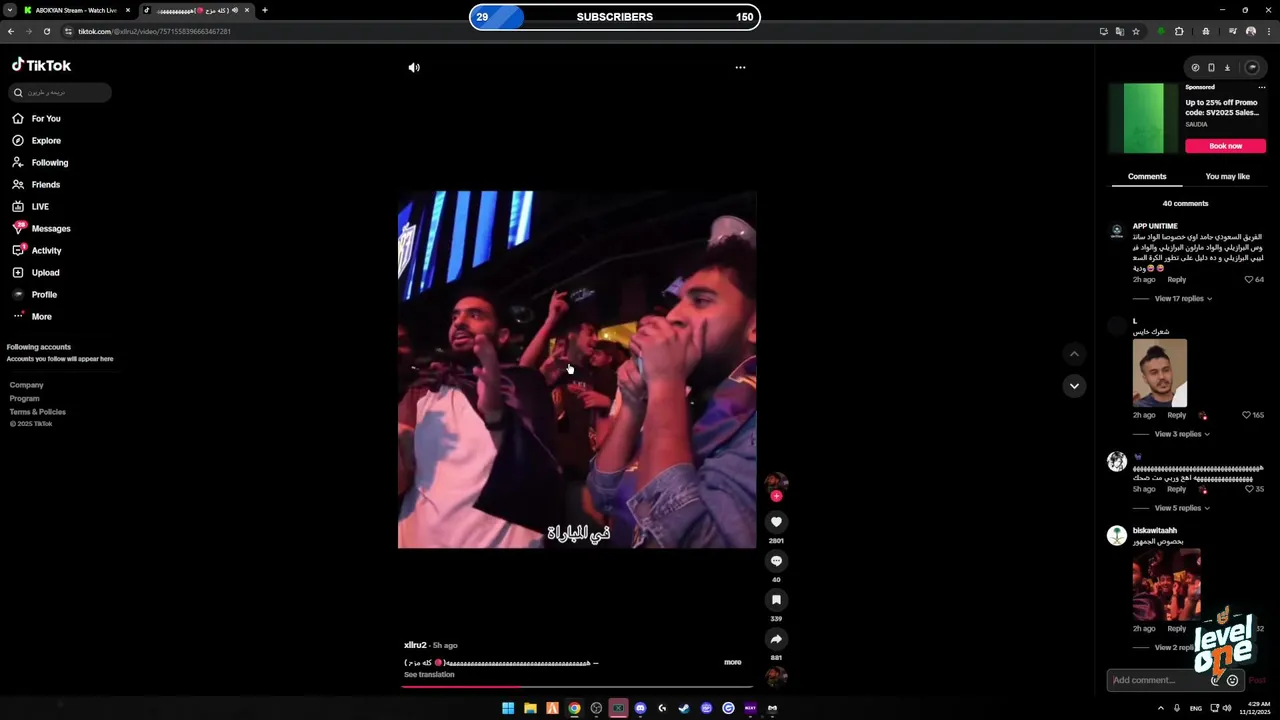Like the comment with 165 likes
This screenshot has width=1280, height=720.
[1247, 415]
